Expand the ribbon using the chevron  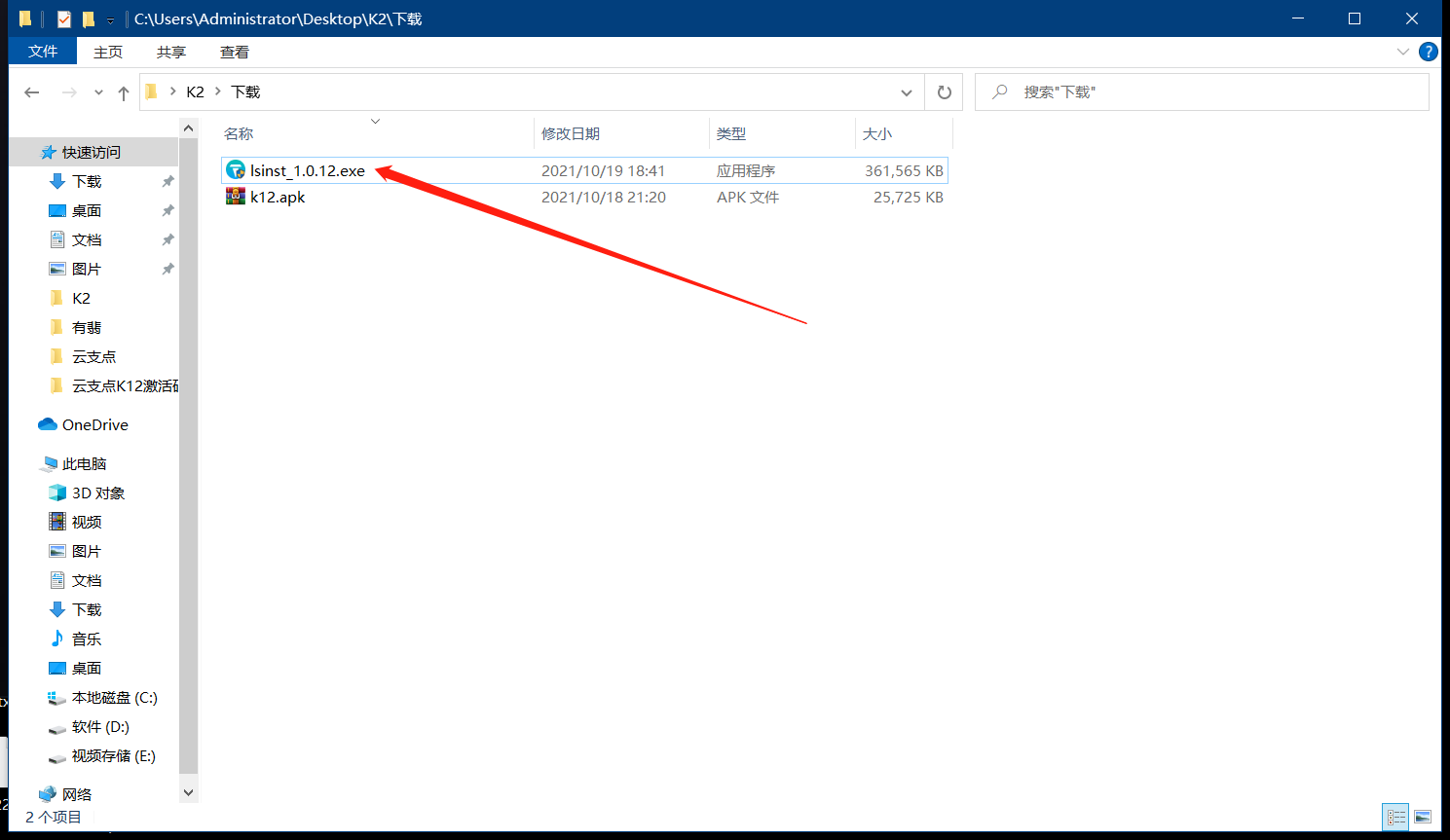click(1402, 53)
